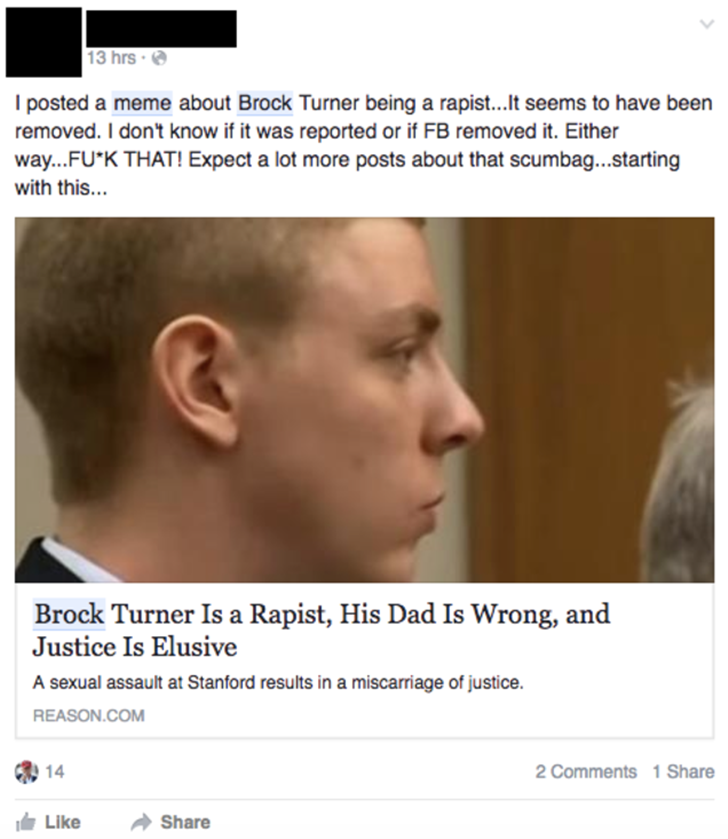View the 1 Share link
The width and height of the screenshot is (728, 839).
[x=683, y=772]
